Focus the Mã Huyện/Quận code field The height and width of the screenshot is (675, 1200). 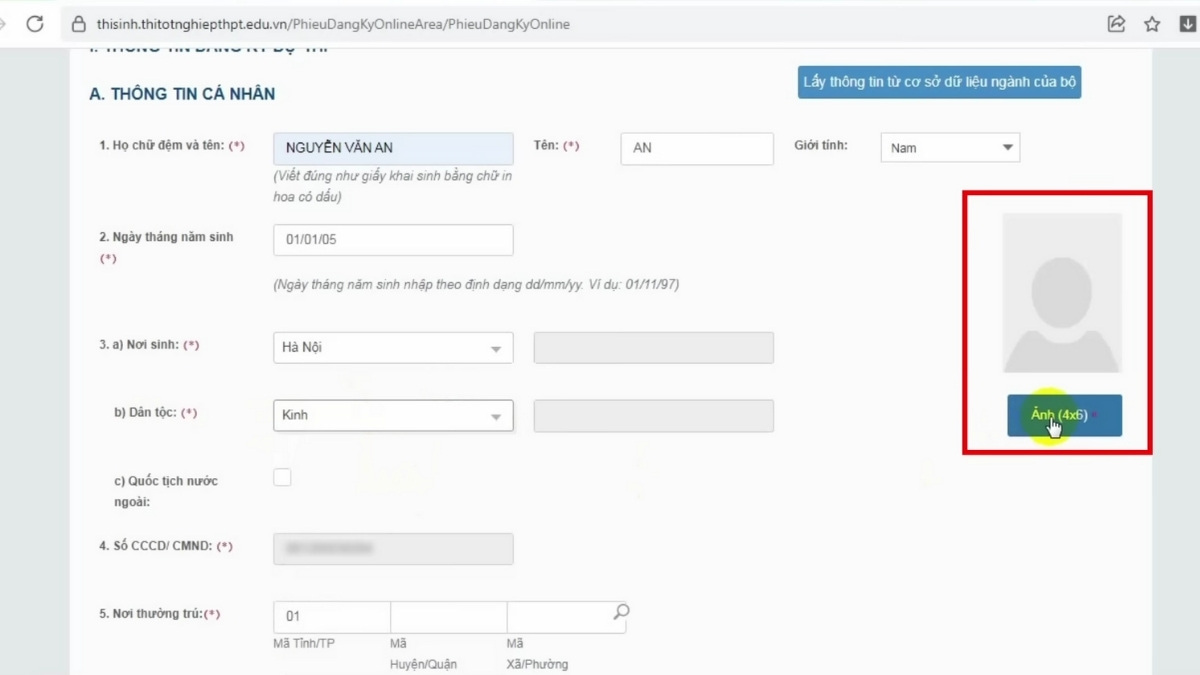coord(448,617)
